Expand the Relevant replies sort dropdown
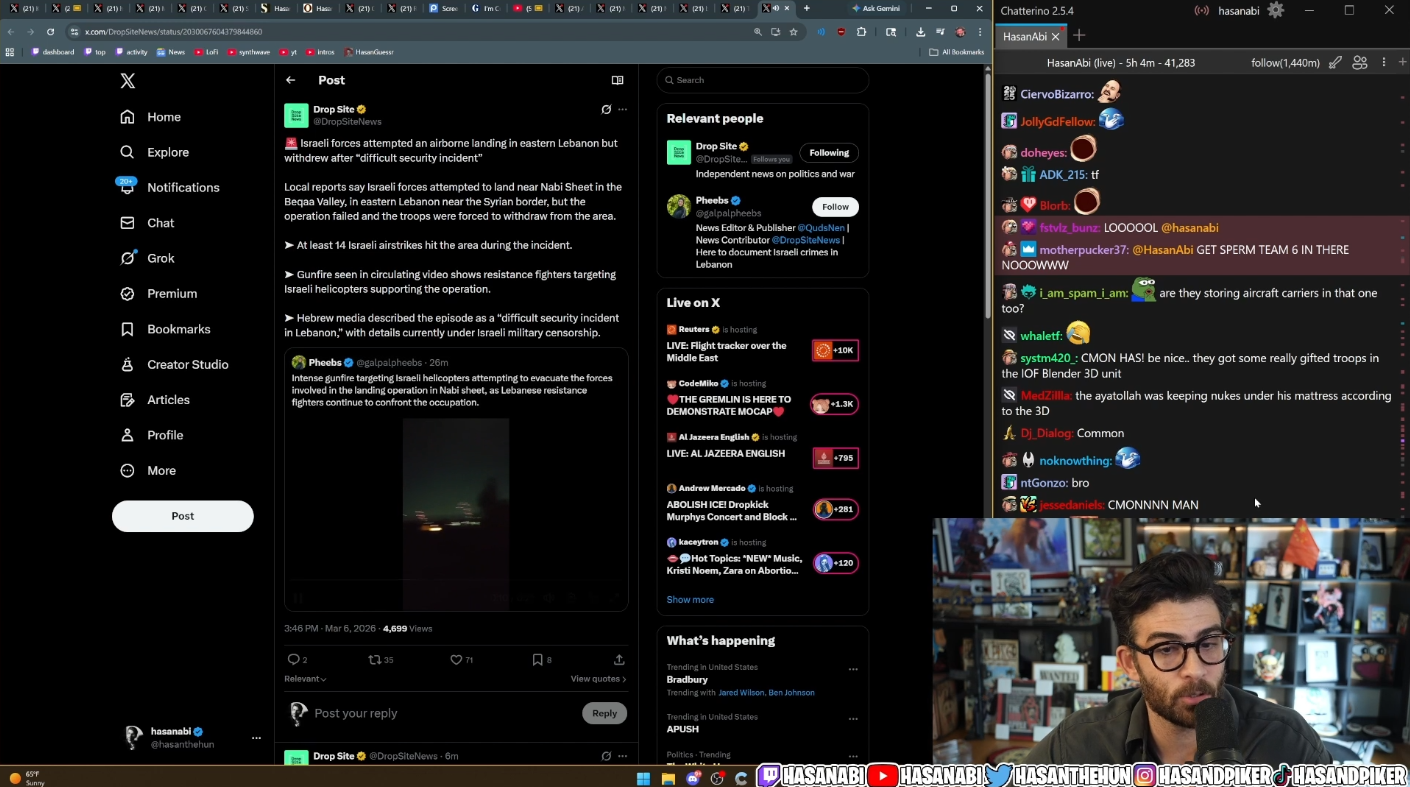The width and height of the screenshot is (1410, 787). pos(305,679)
